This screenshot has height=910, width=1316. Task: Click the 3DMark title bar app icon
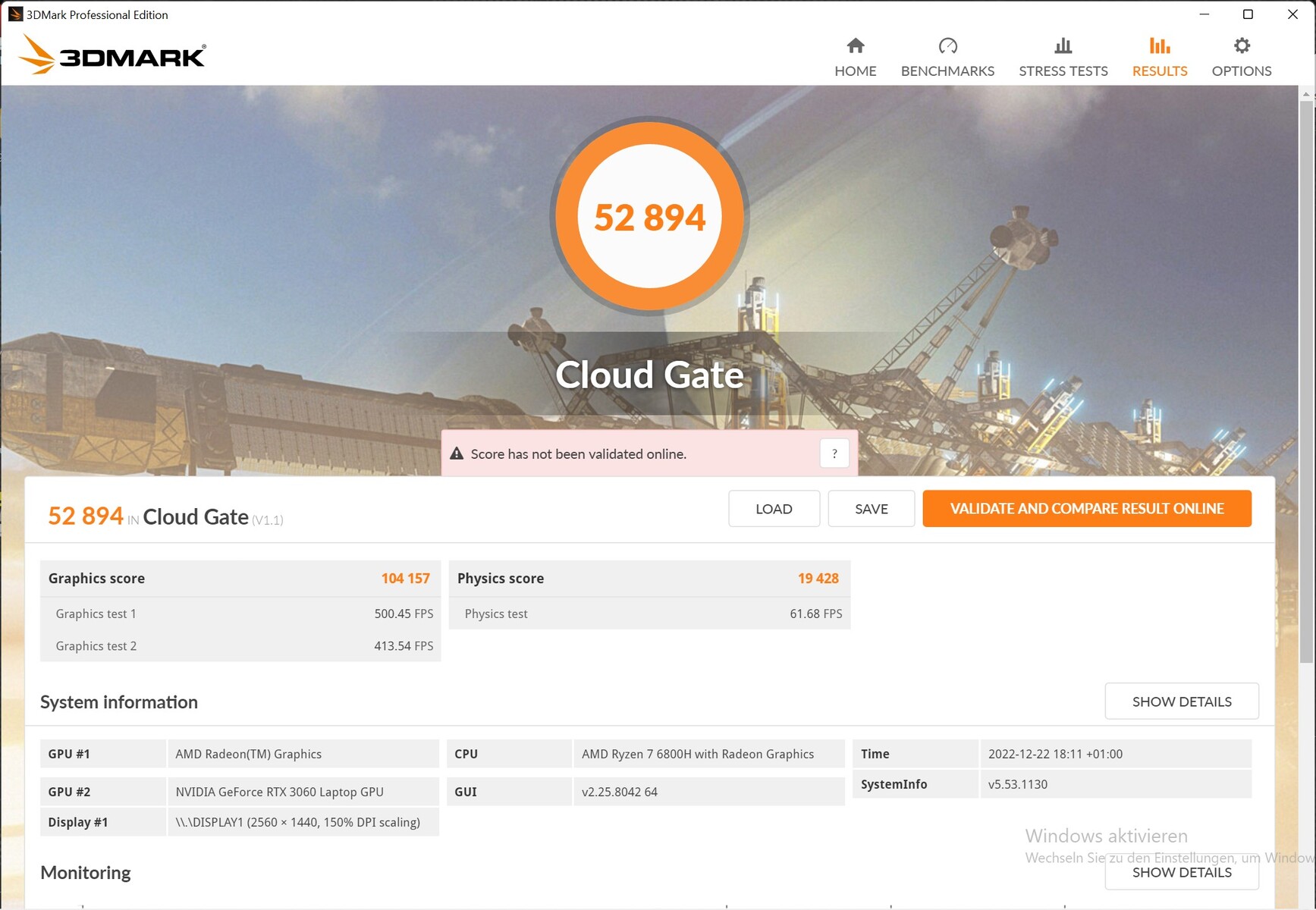point(14,14)
